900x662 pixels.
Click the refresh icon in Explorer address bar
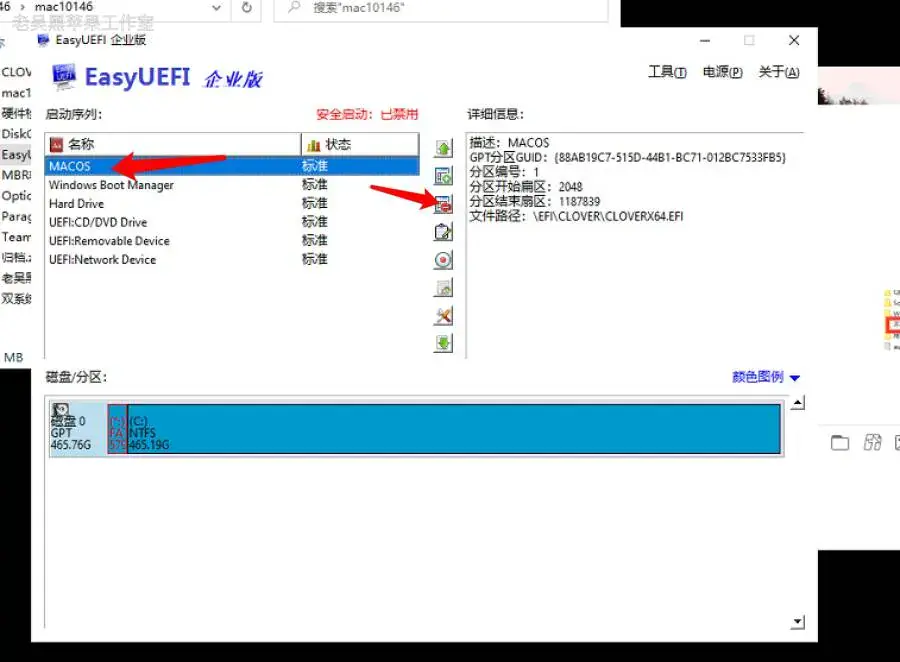click(x=247, y=7)
